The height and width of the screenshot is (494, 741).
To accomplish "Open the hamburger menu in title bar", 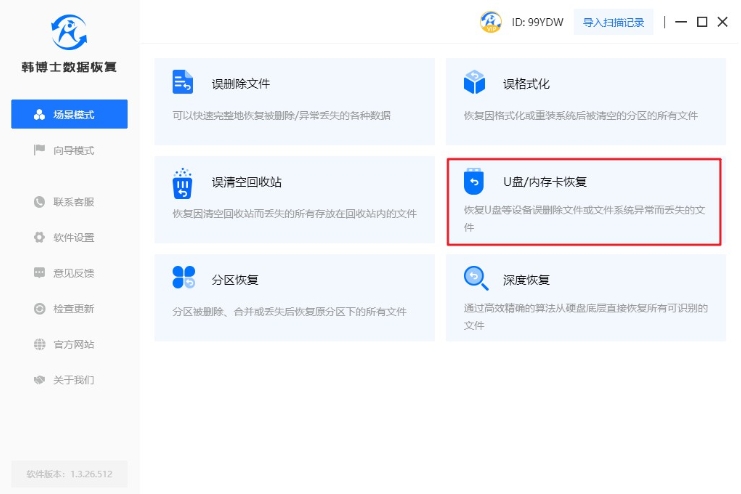I will (x=680, y=22).
